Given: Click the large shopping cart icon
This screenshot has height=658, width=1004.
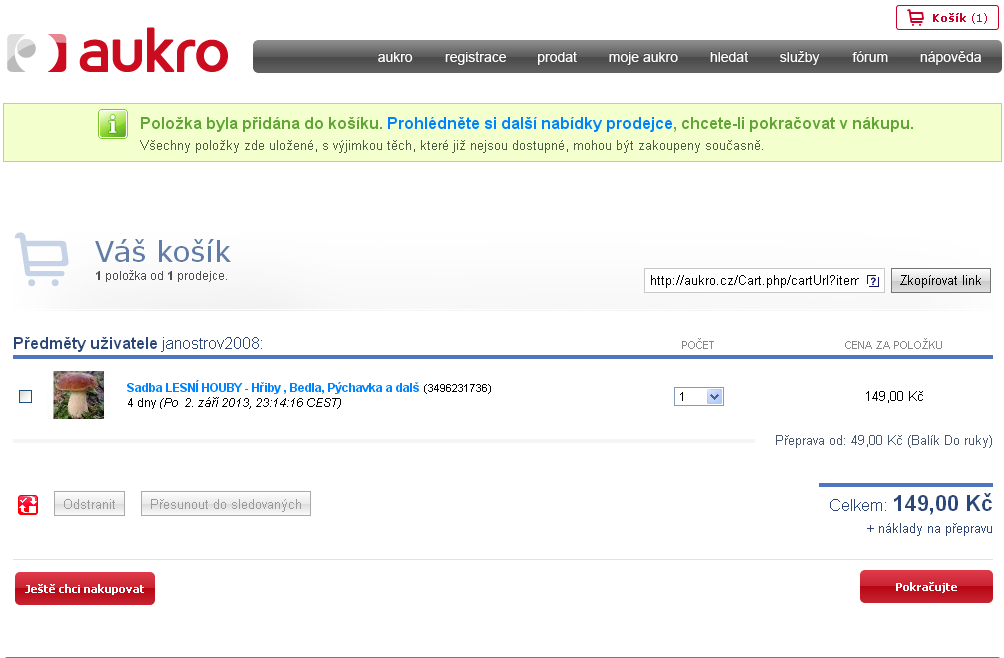Looking at the screenshot, I should (x=42, y=259).
